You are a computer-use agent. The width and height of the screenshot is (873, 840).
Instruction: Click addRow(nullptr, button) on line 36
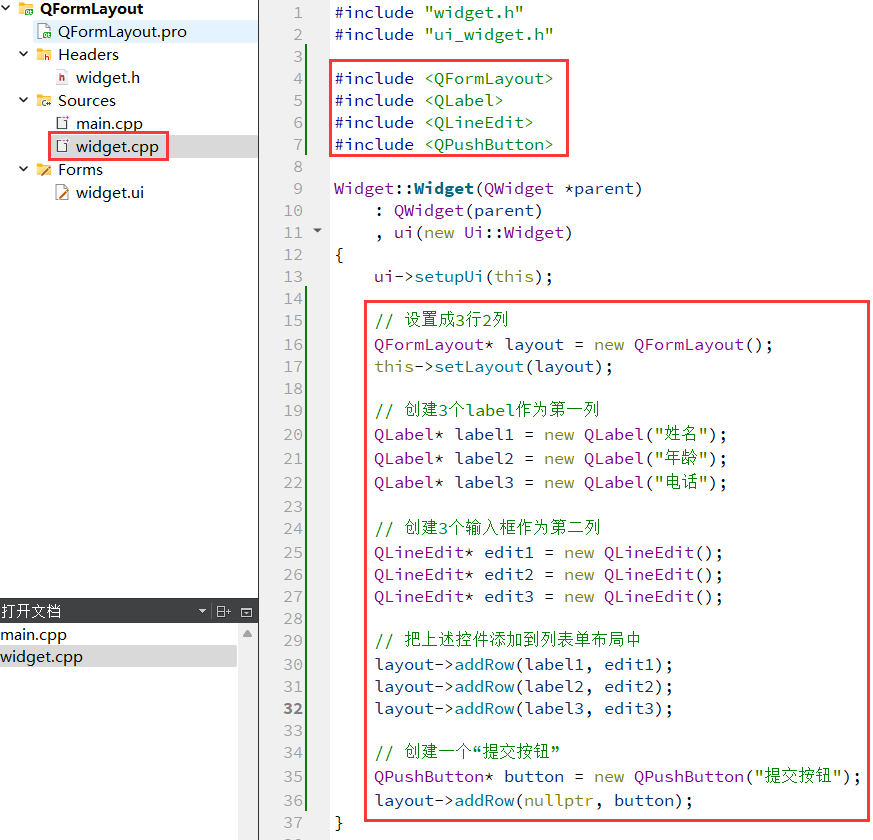533,800
